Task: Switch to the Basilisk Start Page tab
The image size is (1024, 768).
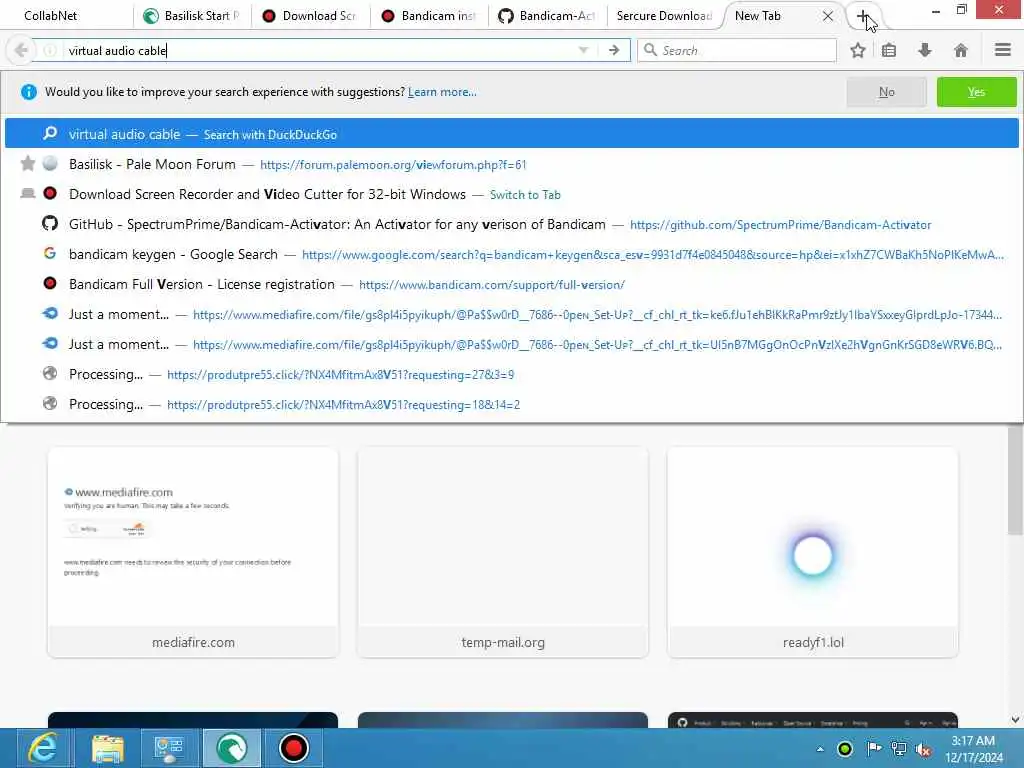Action: [193, 16]
